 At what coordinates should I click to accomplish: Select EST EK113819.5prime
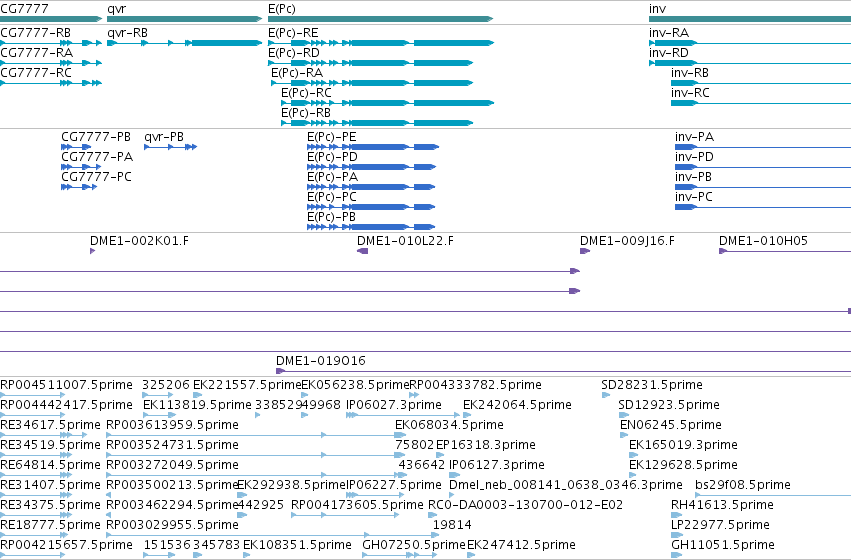pyautogui.click(x=198, y=405)
